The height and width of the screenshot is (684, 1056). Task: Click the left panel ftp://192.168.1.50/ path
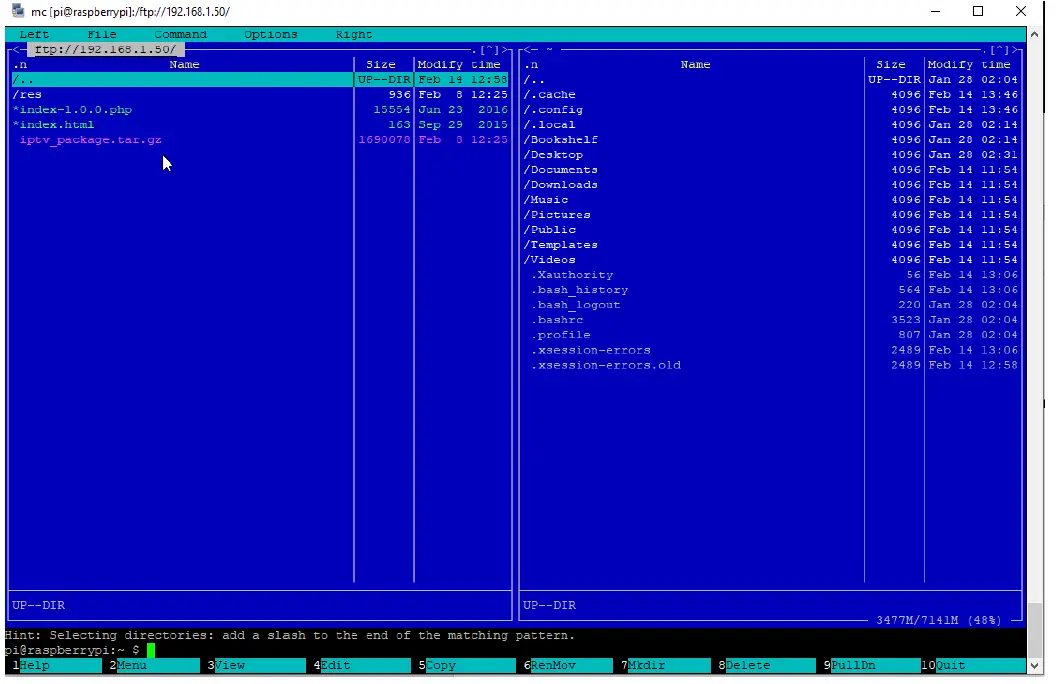pos(106,49)
